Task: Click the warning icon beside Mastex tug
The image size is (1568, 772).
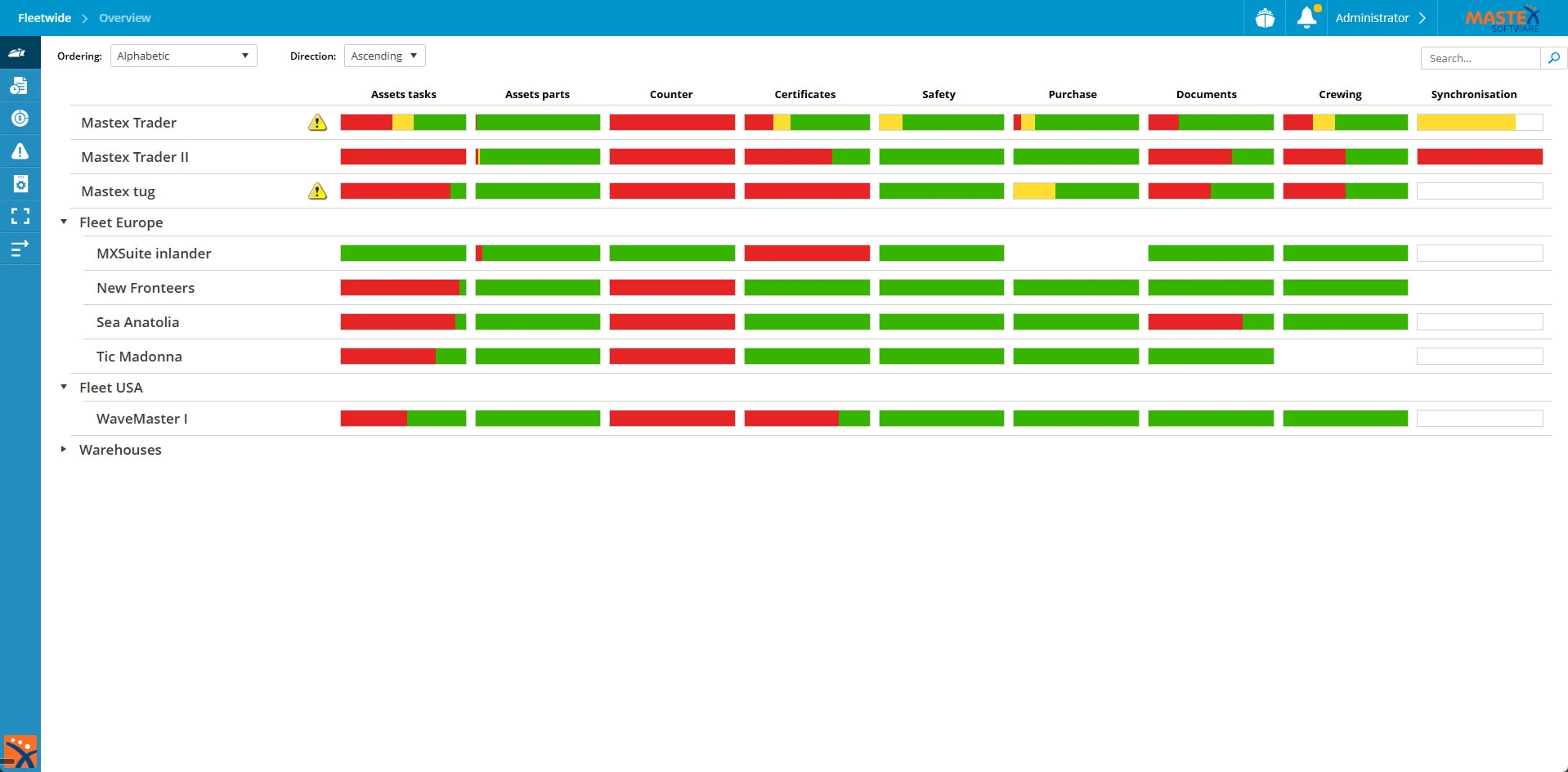Action: [317, 191]
